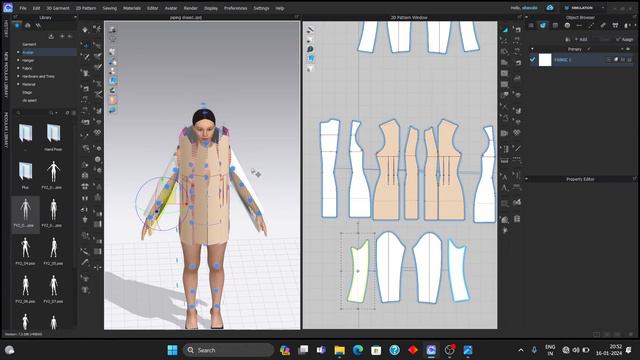This screenshot has height=360, width=640.
Task: Click the first blue library icon under Library header
Action: 17,25
